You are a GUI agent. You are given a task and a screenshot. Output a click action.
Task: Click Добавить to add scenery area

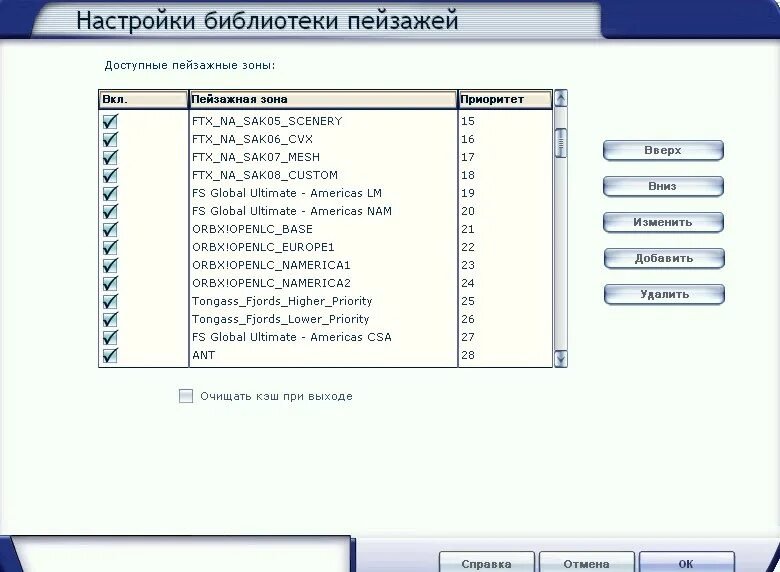(664, 258)
